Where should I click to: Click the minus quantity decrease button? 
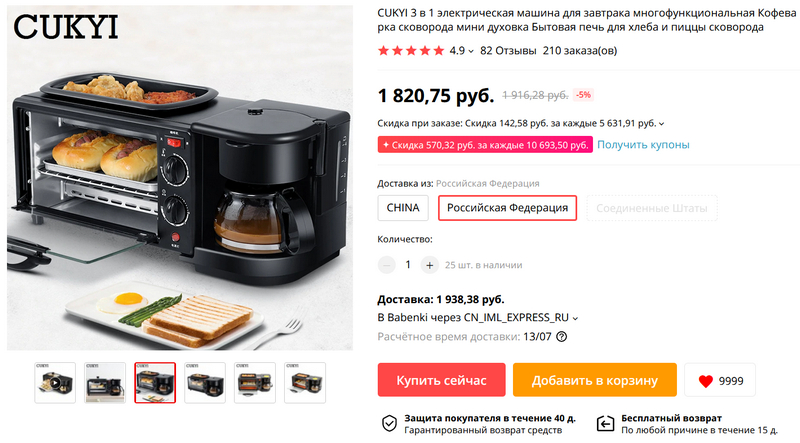387,265
